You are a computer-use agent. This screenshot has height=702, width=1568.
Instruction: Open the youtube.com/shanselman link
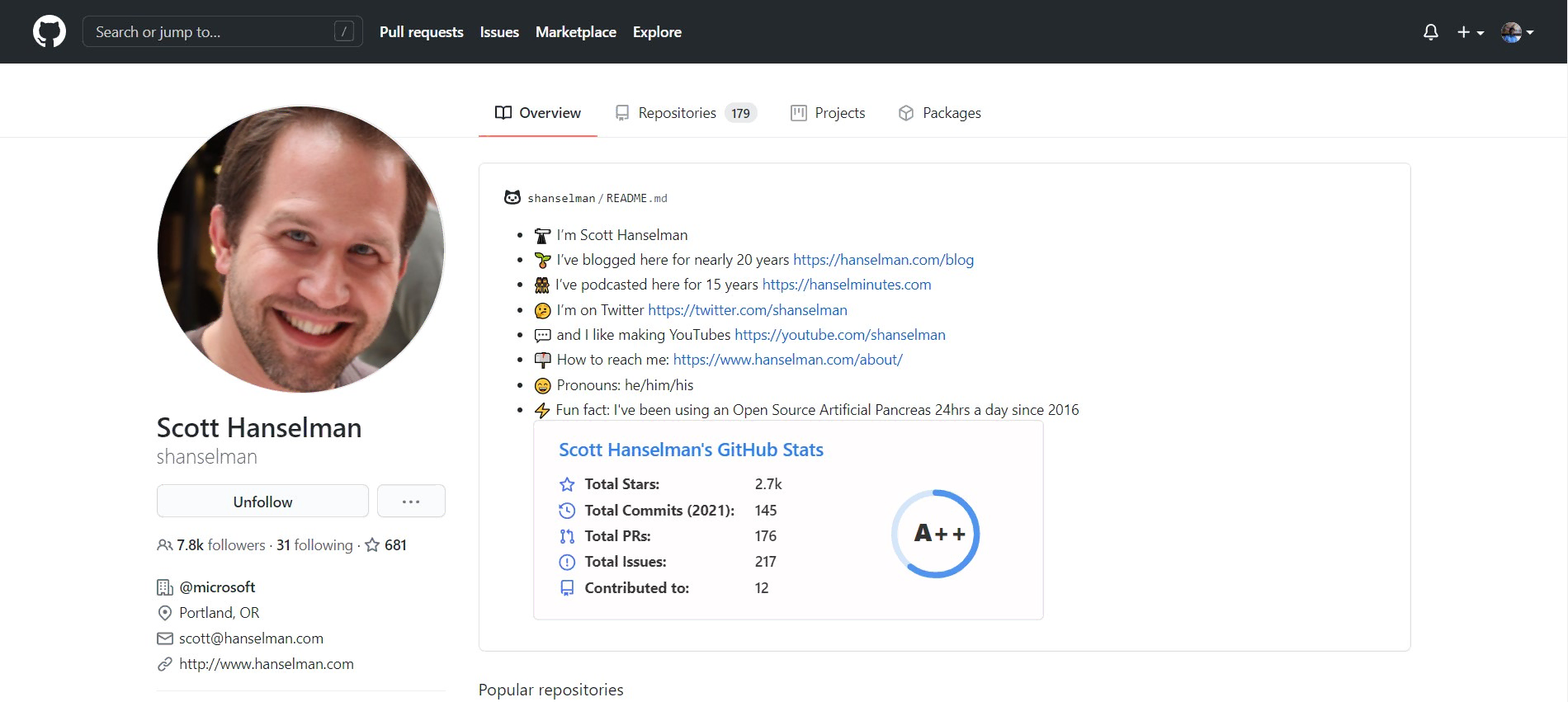click(x=840, y=335)
